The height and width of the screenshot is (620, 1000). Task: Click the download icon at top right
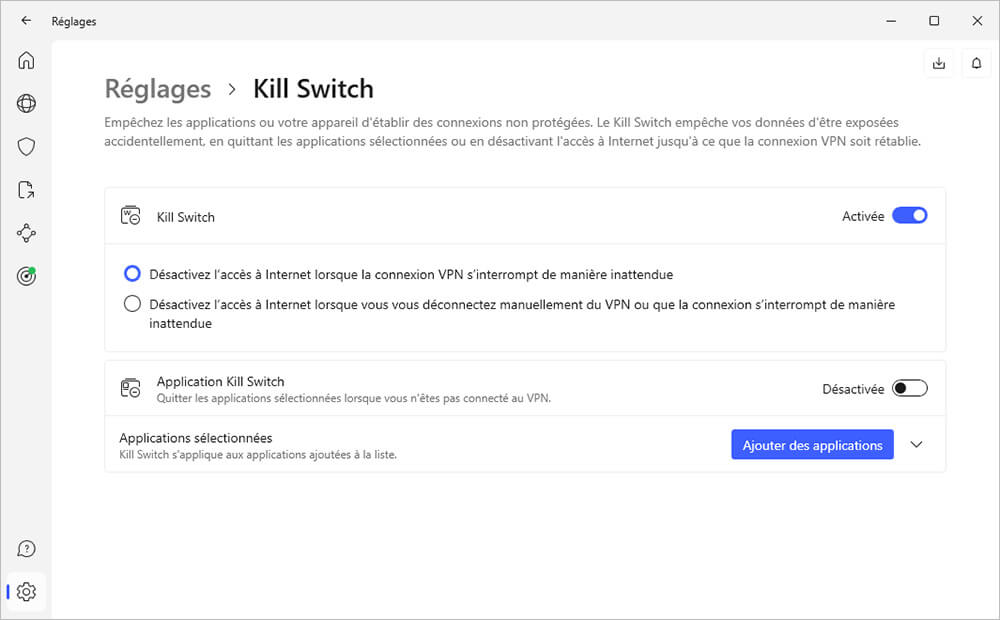(x=939, y=63)
